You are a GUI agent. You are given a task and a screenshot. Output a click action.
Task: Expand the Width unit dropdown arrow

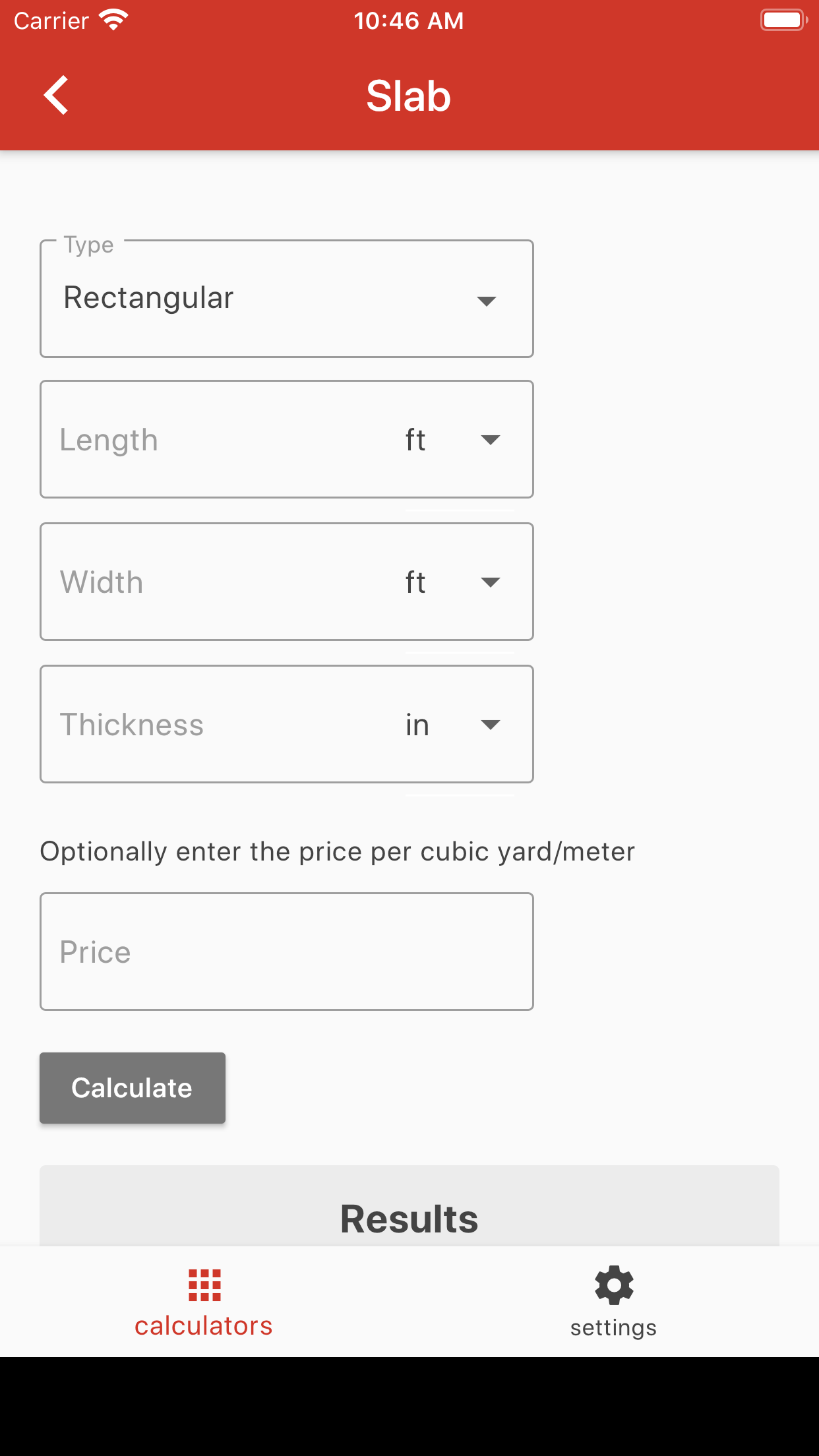(x=490, y=582)
